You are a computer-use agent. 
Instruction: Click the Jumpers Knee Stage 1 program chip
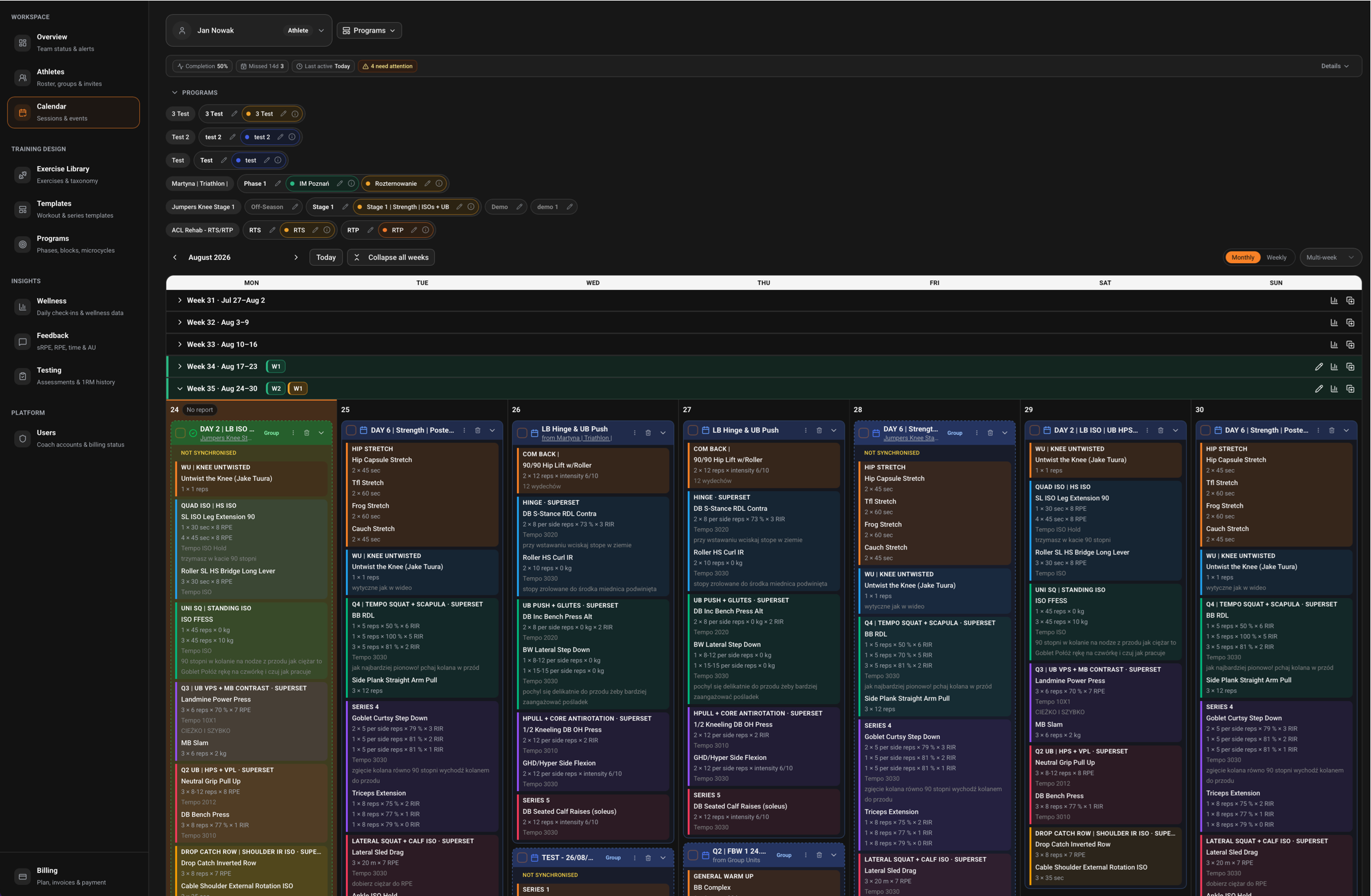pyautogui.click(x=203, y=207)
